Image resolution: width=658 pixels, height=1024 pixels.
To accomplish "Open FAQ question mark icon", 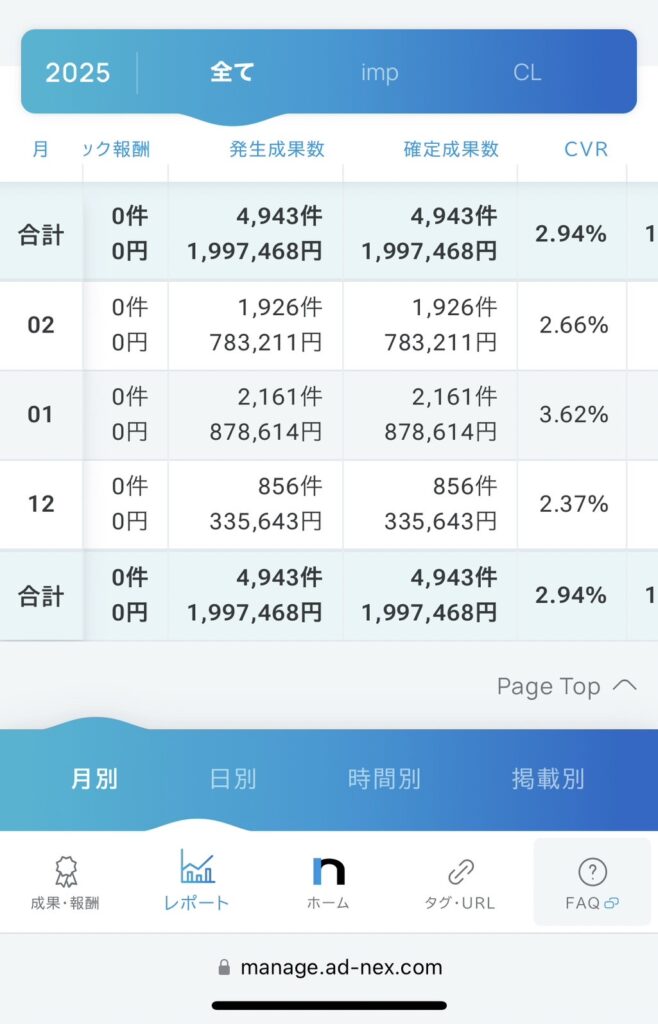I will tap(592, 872).
